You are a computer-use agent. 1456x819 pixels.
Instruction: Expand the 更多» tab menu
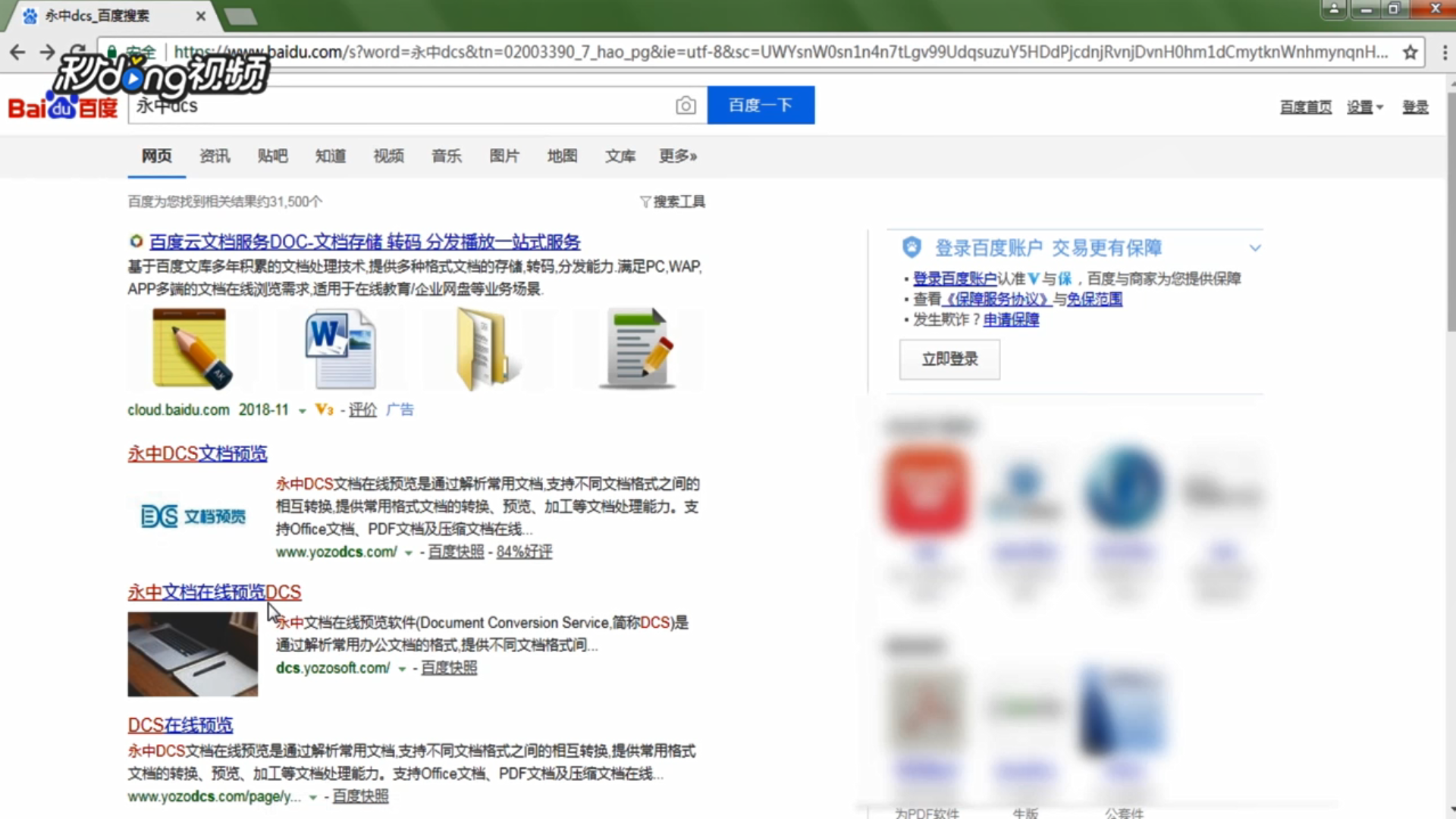click(x=678, y=155)
